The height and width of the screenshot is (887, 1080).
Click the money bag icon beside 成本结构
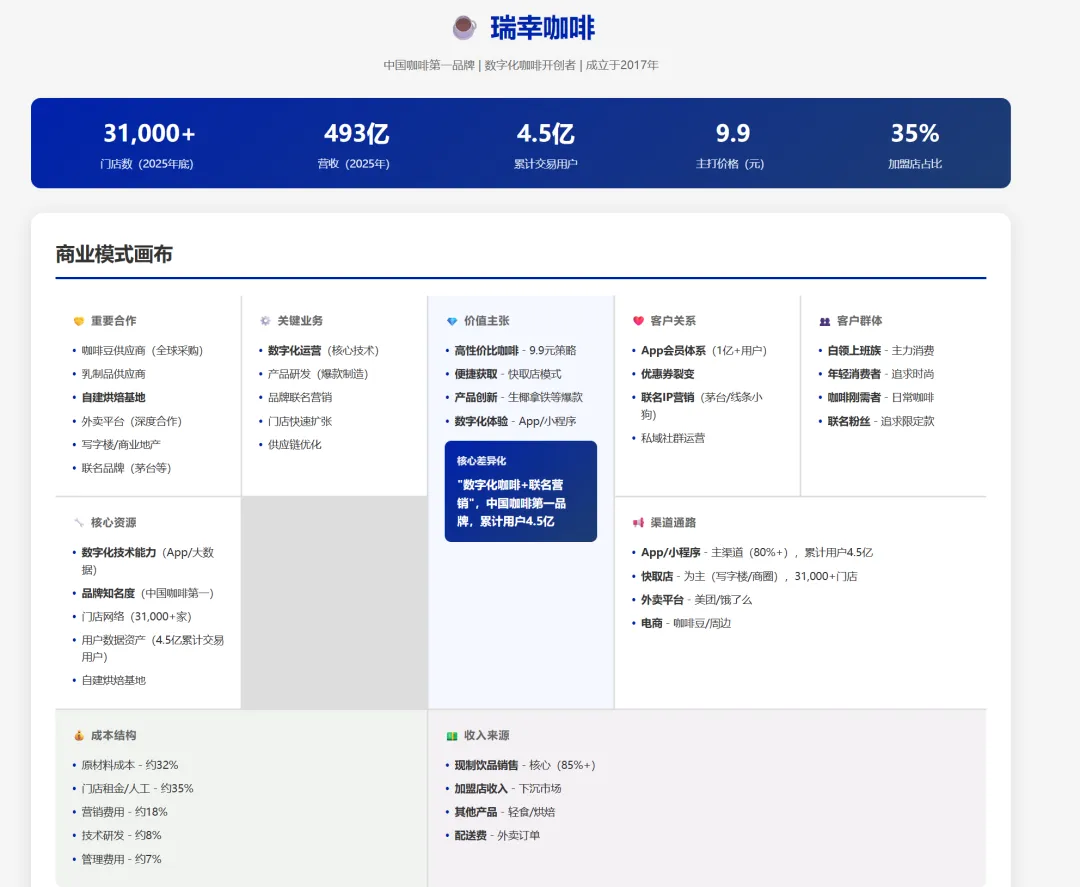coord(79,735)
